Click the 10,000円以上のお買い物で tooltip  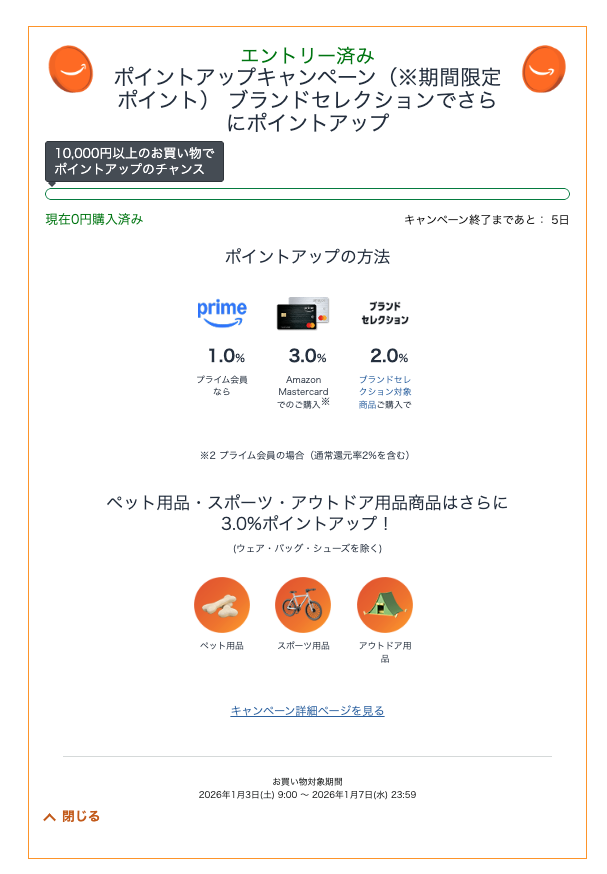[x=134, y=161]
